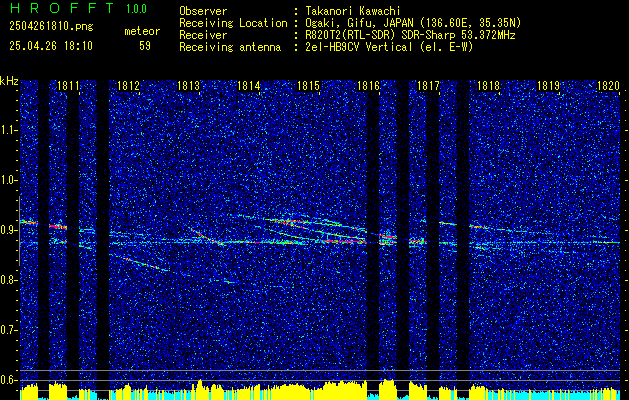The image size is (629, 400).
Task: Select the 2el-HB9CV Vertical antenna value
Action: click(x=389, y=47)
